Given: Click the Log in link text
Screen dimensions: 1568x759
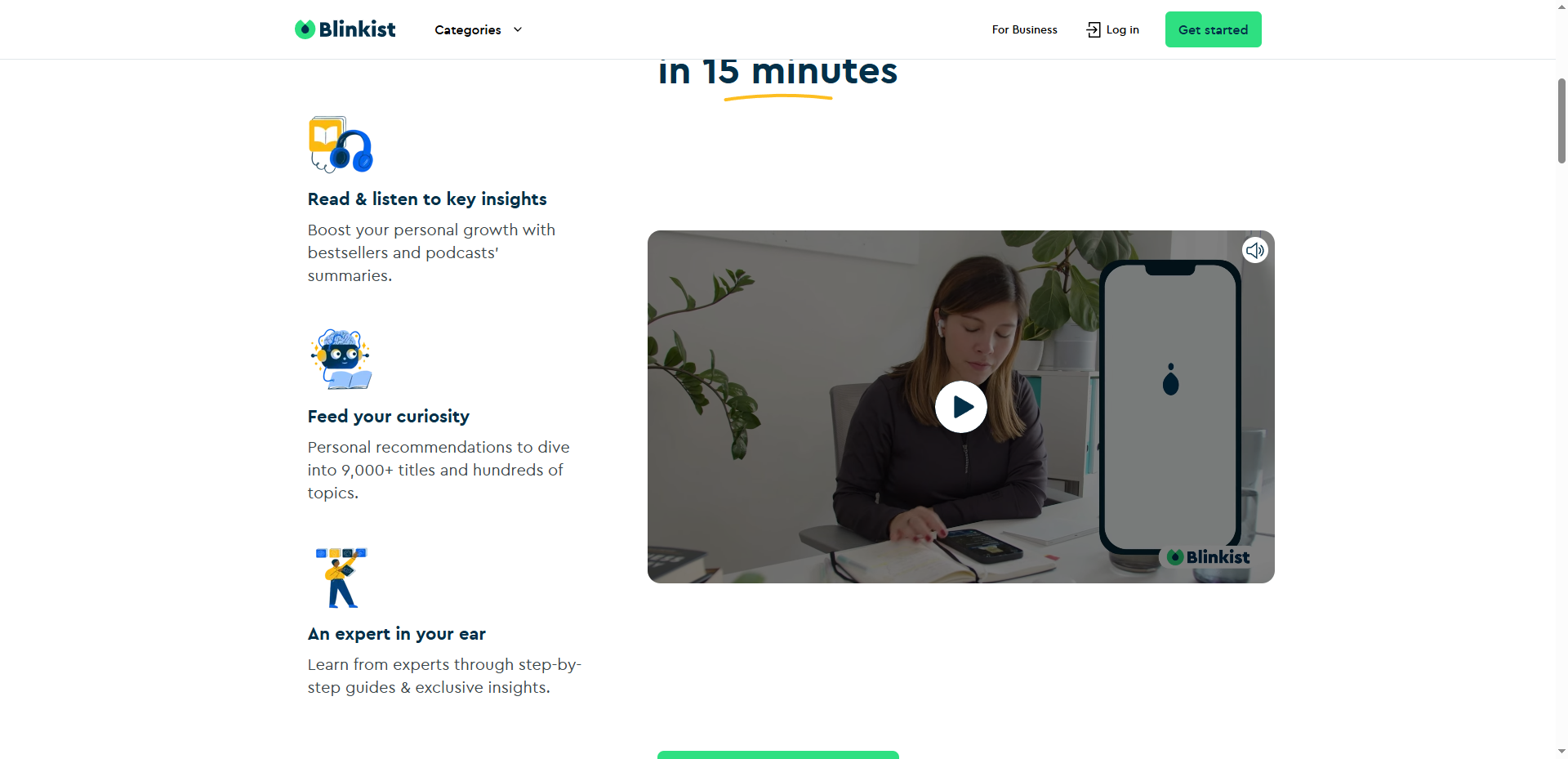Looking at the screenshot, I should (x=1122, y=29).
